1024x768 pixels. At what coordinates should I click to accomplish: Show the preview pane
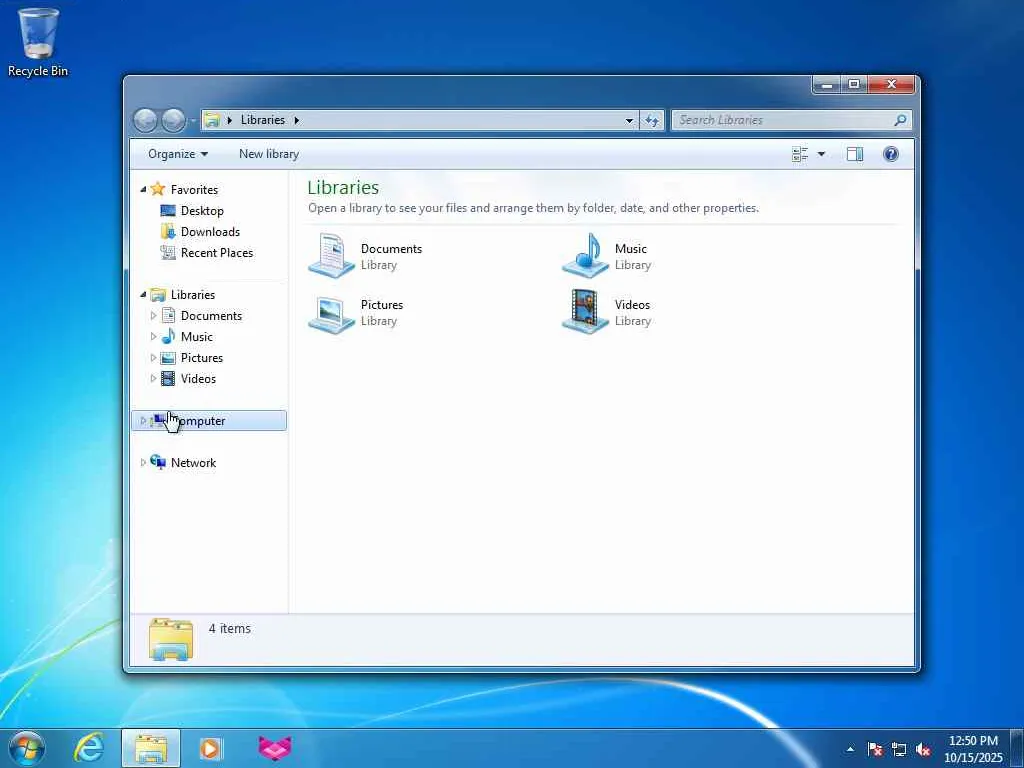click(855, 154)
